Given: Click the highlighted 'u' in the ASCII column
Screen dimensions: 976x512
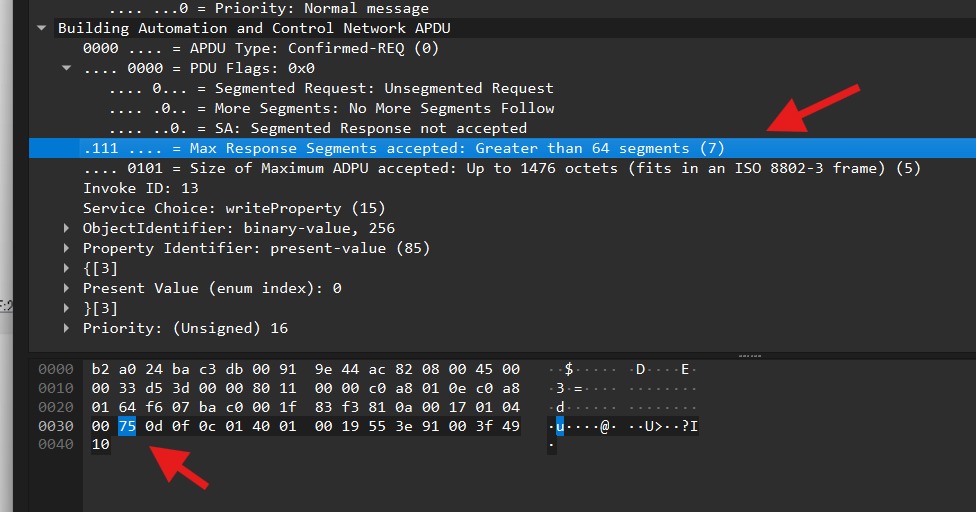Looking at the screenshot, I should (560, 426).
